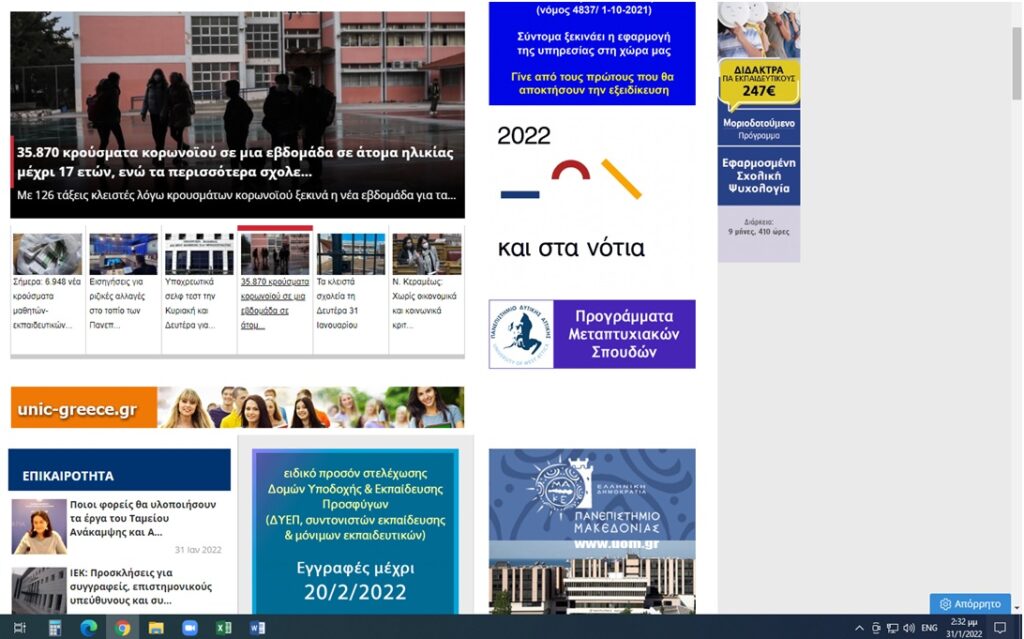Expand the hidden system tray icons chevron
The image size is (1024, 639).
tap(859, 628)
